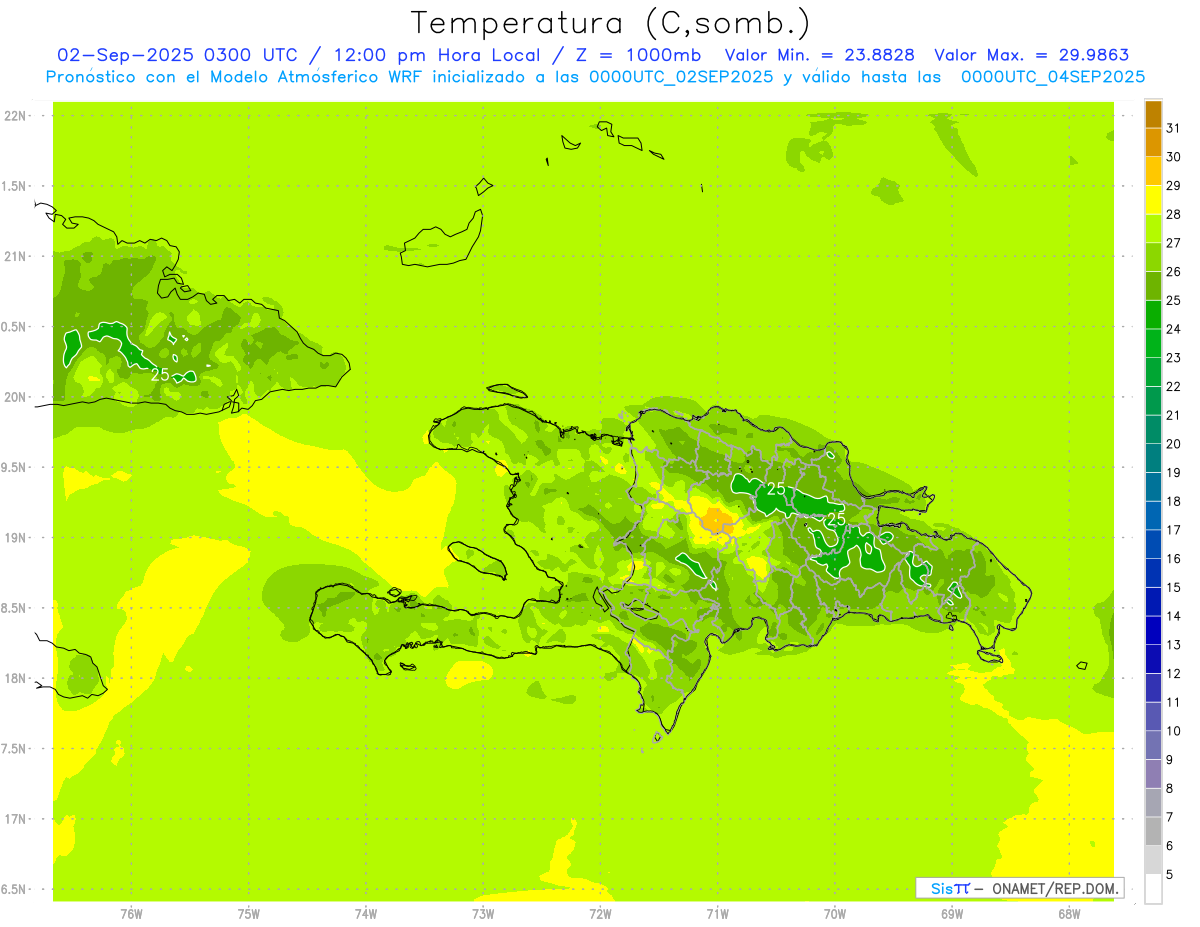Click the legend value '25'
Viewport: 1200px width, 927px height.
pos(1174,300)
